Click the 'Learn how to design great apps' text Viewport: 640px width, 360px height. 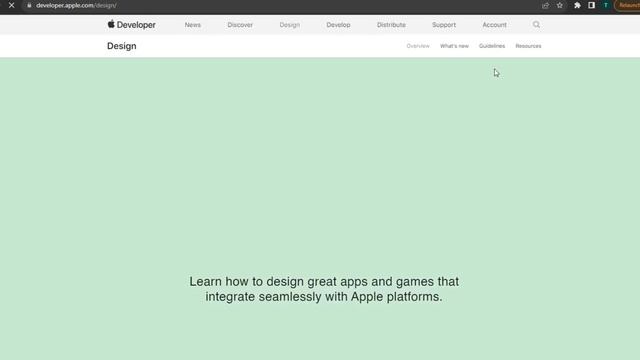pos(324,289)
